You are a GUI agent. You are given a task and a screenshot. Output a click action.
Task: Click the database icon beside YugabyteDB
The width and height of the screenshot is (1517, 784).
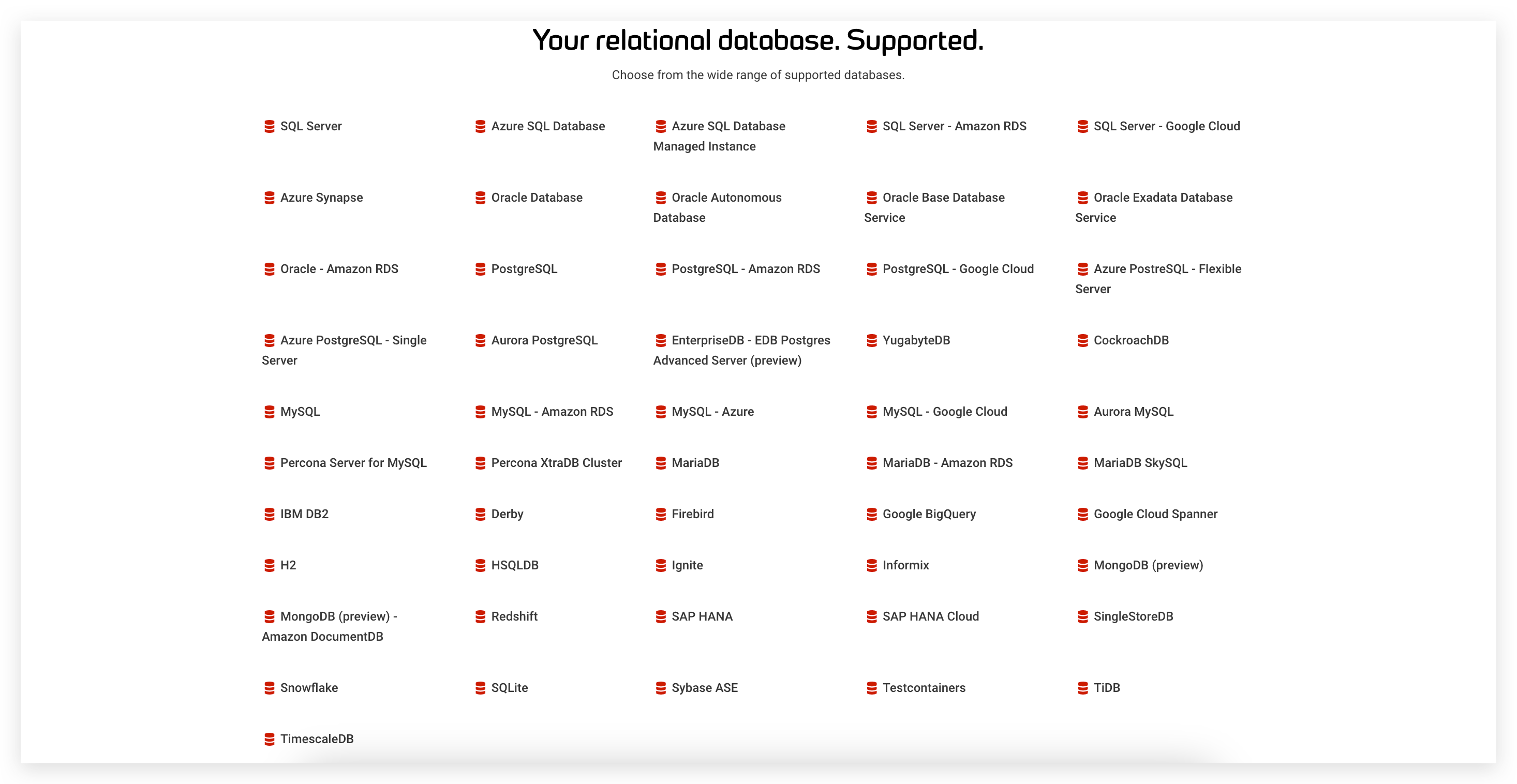(x=872, y=340)
